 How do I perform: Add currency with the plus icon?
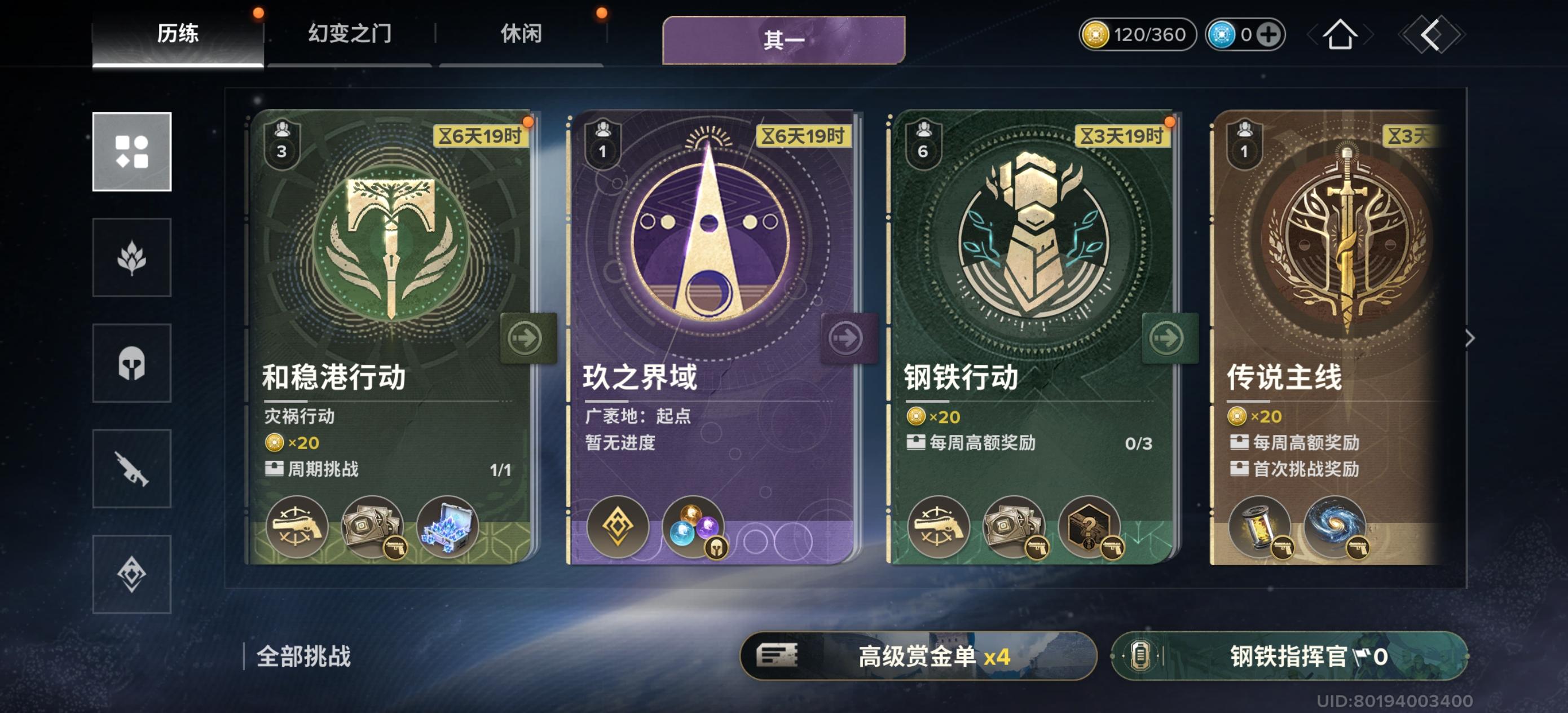click(1269, 35)
